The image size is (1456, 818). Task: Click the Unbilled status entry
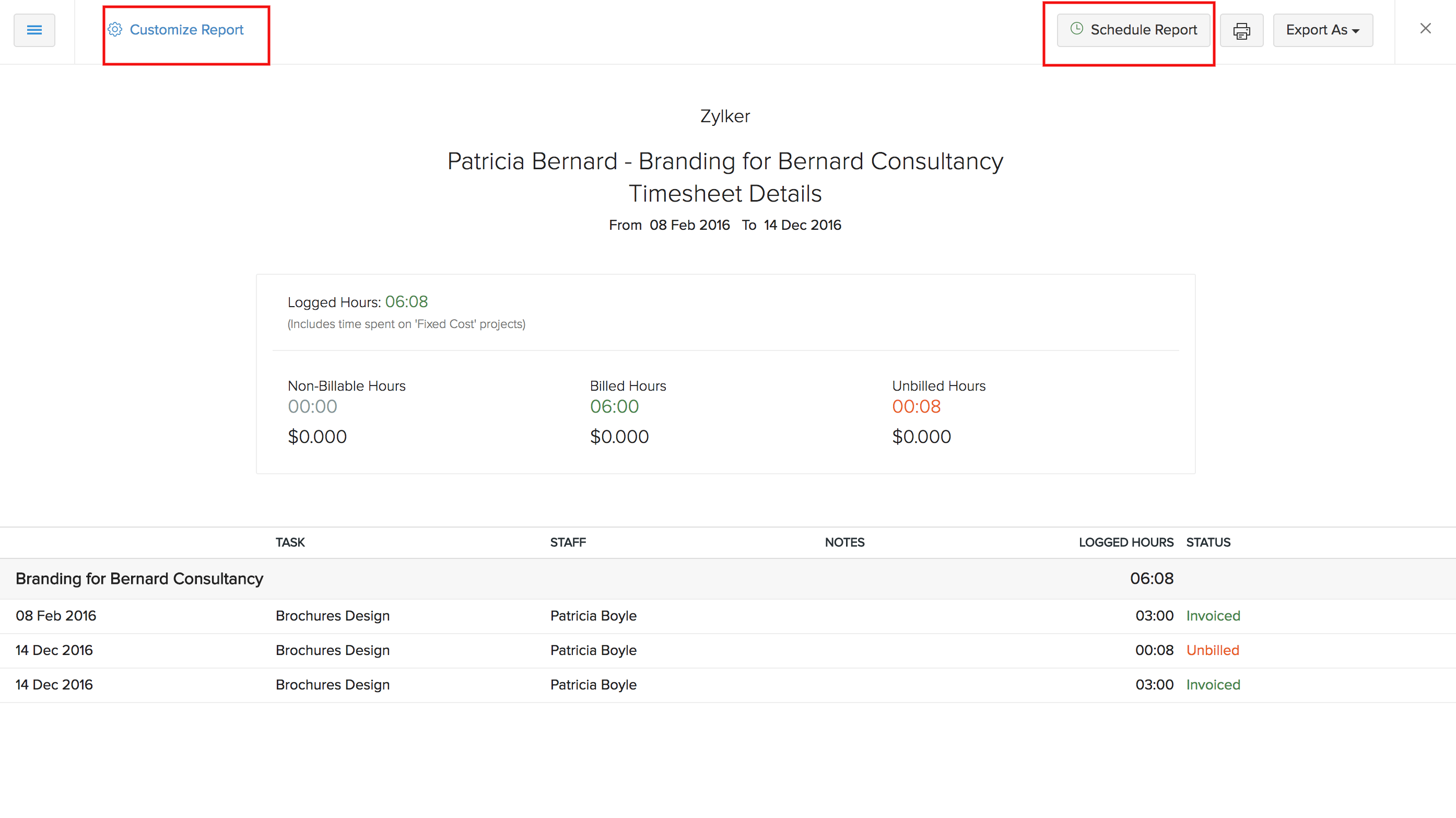1212,650
